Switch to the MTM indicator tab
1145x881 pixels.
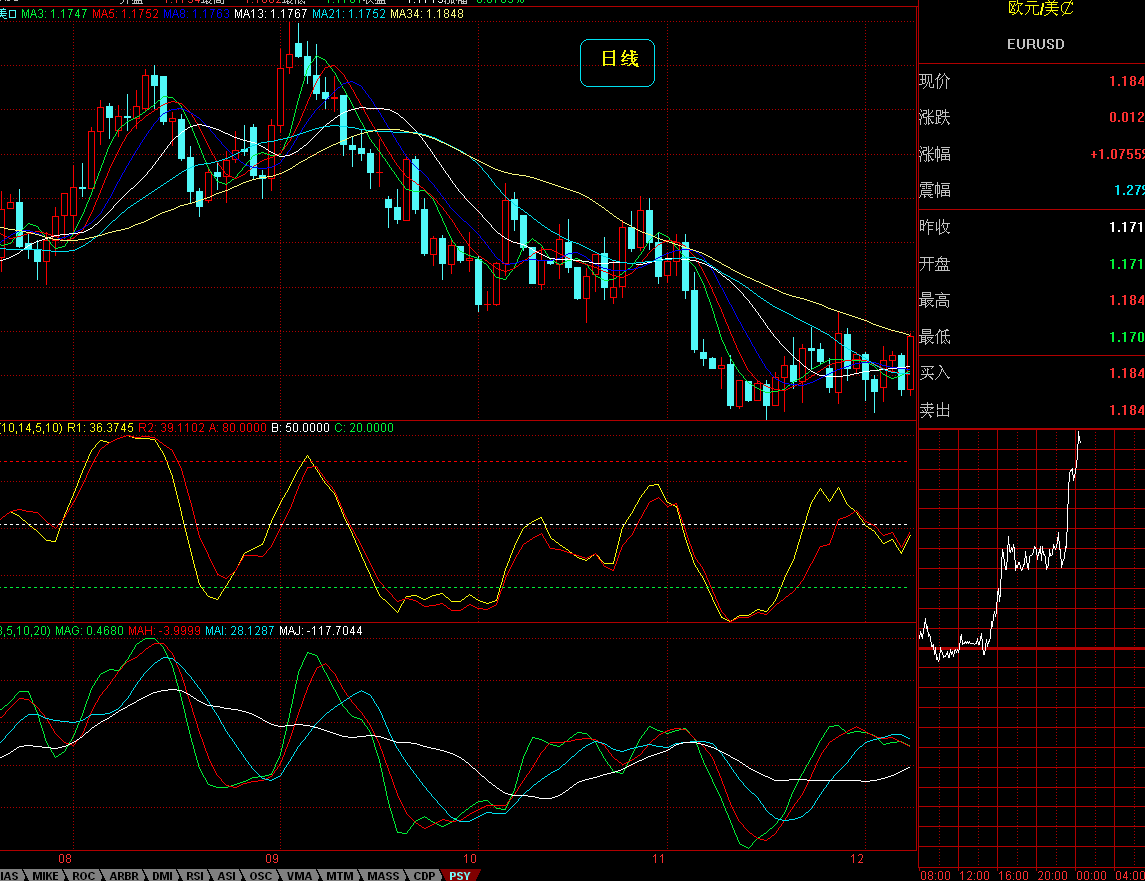pos(340,875)
